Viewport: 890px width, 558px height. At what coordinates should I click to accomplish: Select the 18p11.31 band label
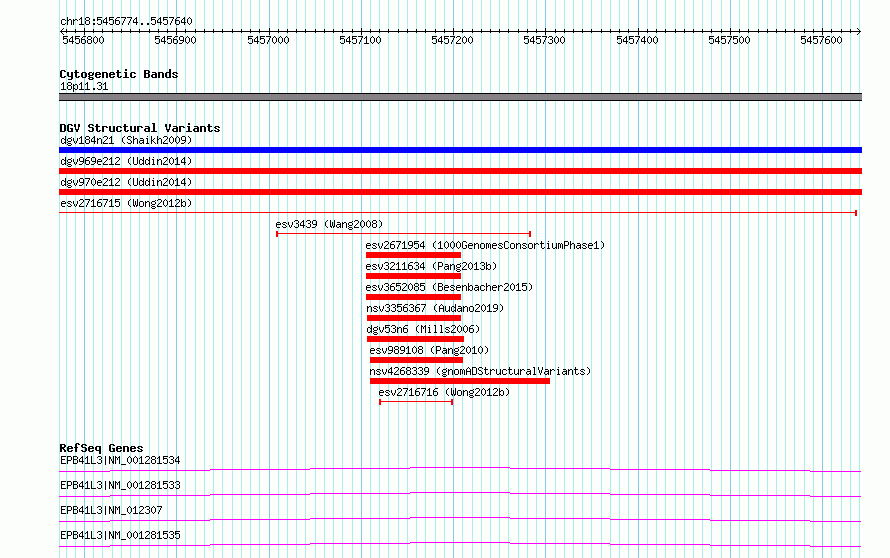[84, 86]
